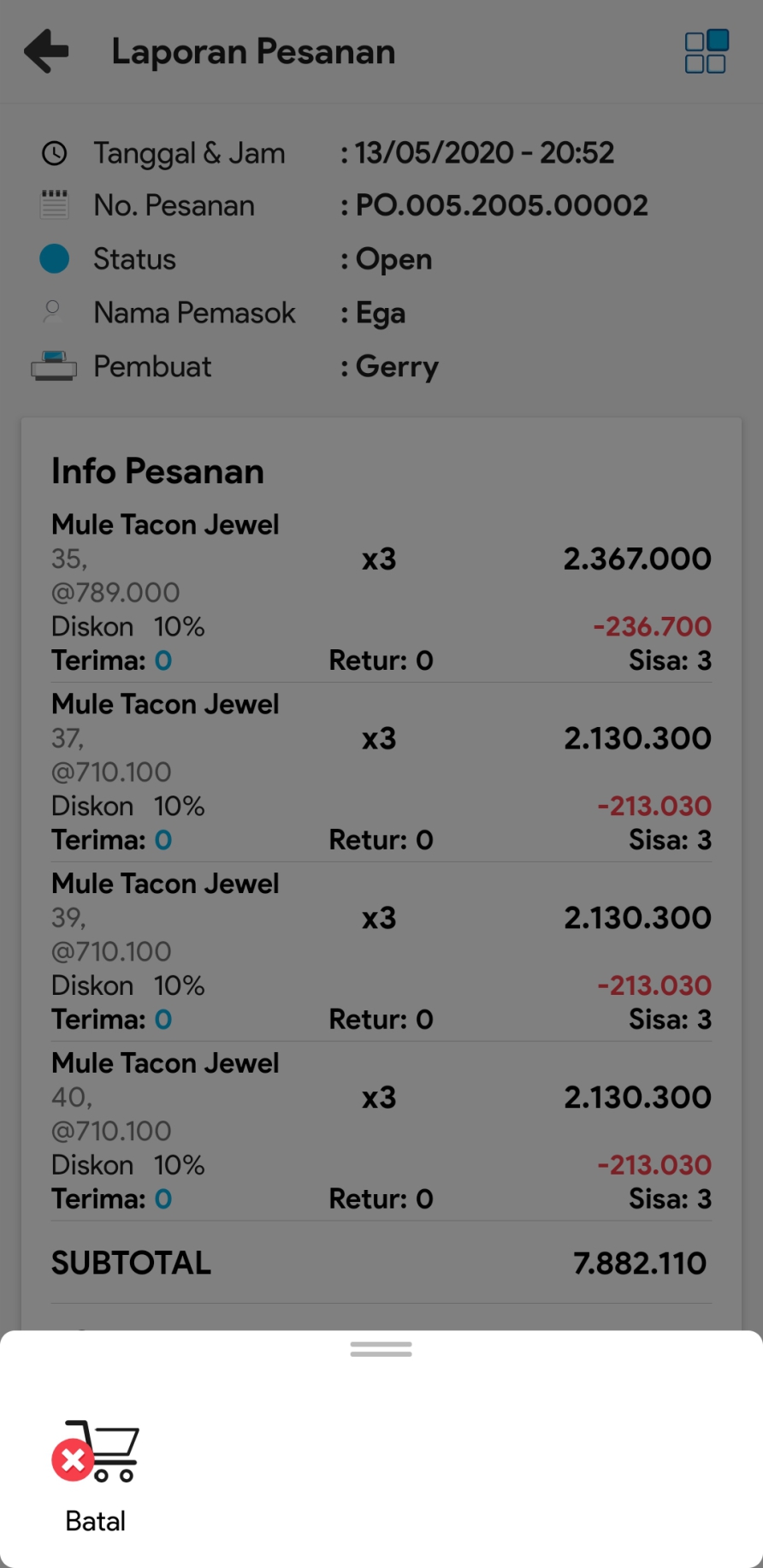The width and height of the screenshot is (763, 1568).
Task: Tap the Batal cancel-order cart icon
Action: pyautogui.click(x=96, y=1451)
